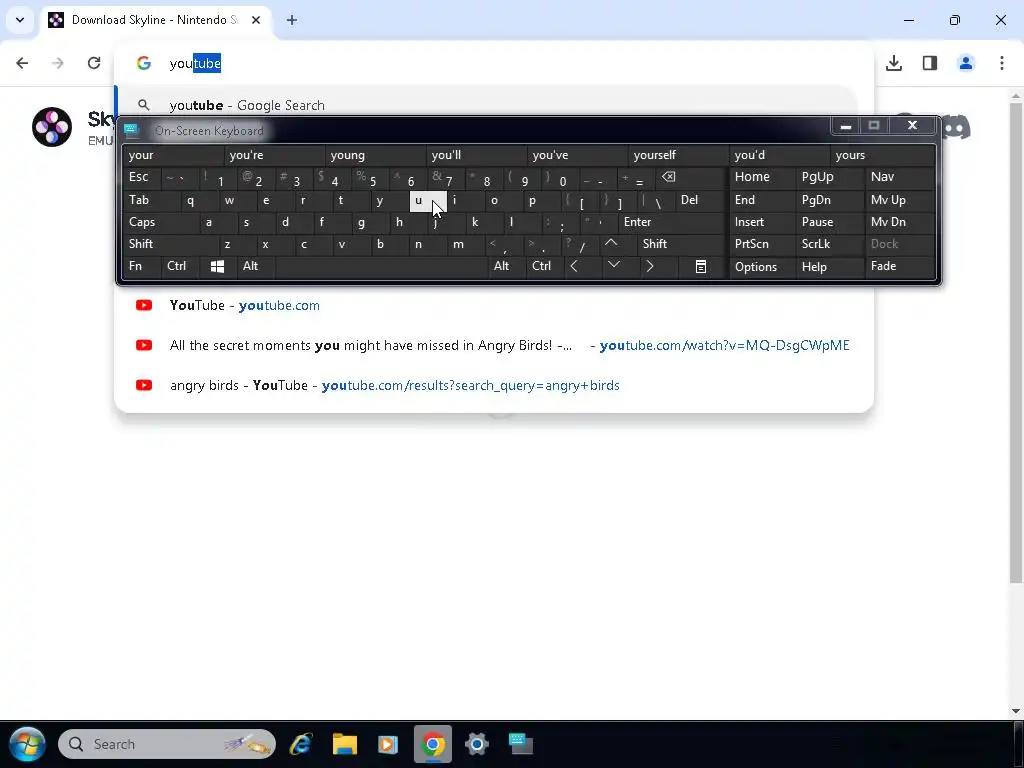Reload the page with the refresh icon

(x=94, y=63)
